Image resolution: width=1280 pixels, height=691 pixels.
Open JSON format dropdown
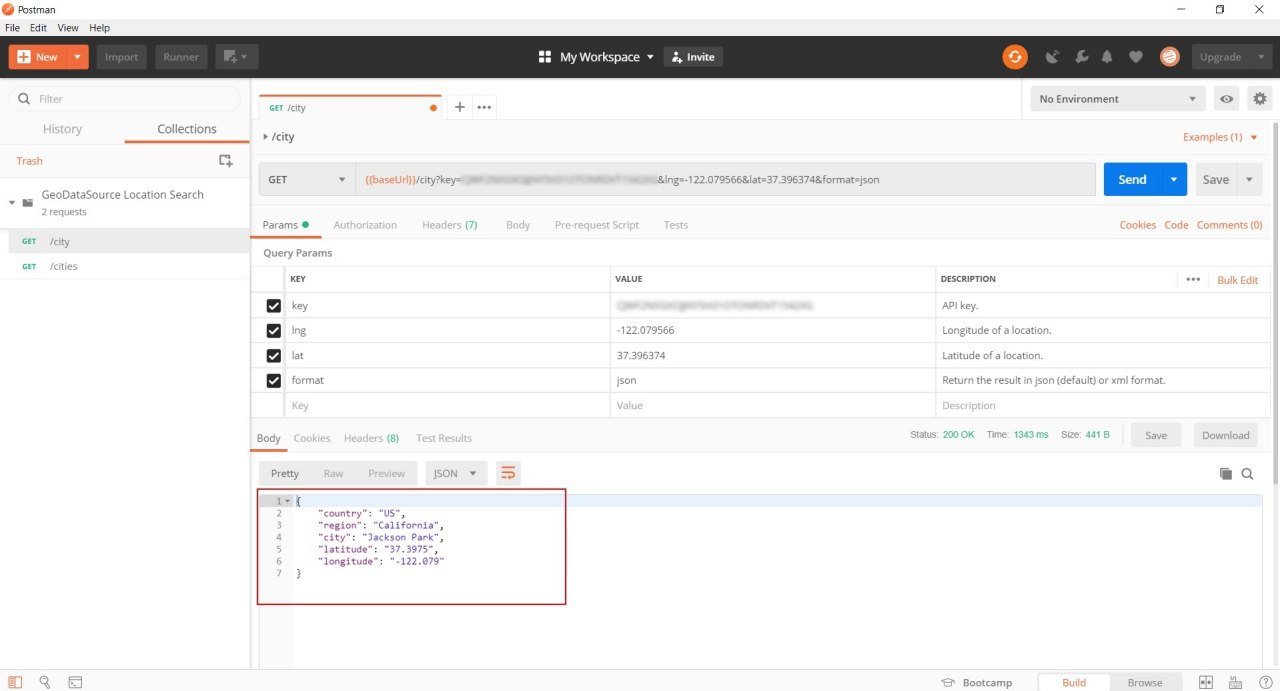[x=456, y=473]
